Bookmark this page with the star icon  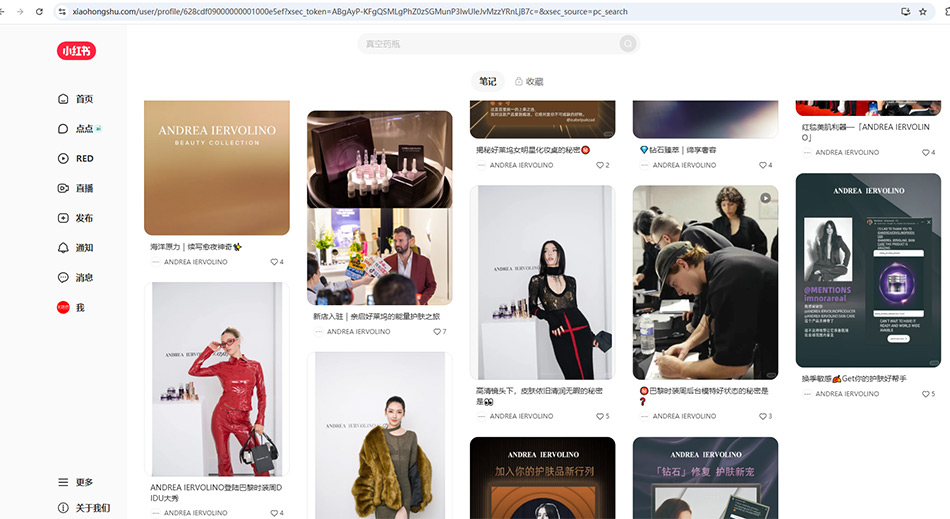point(923,12)
